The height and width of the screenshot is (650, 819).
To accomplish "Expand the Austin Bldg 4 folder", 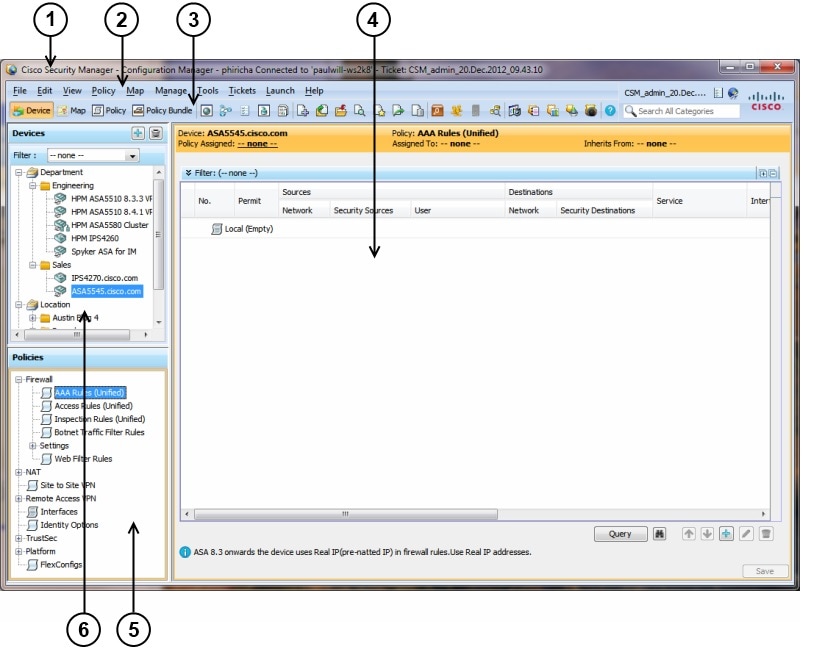I will coord(32,318).
